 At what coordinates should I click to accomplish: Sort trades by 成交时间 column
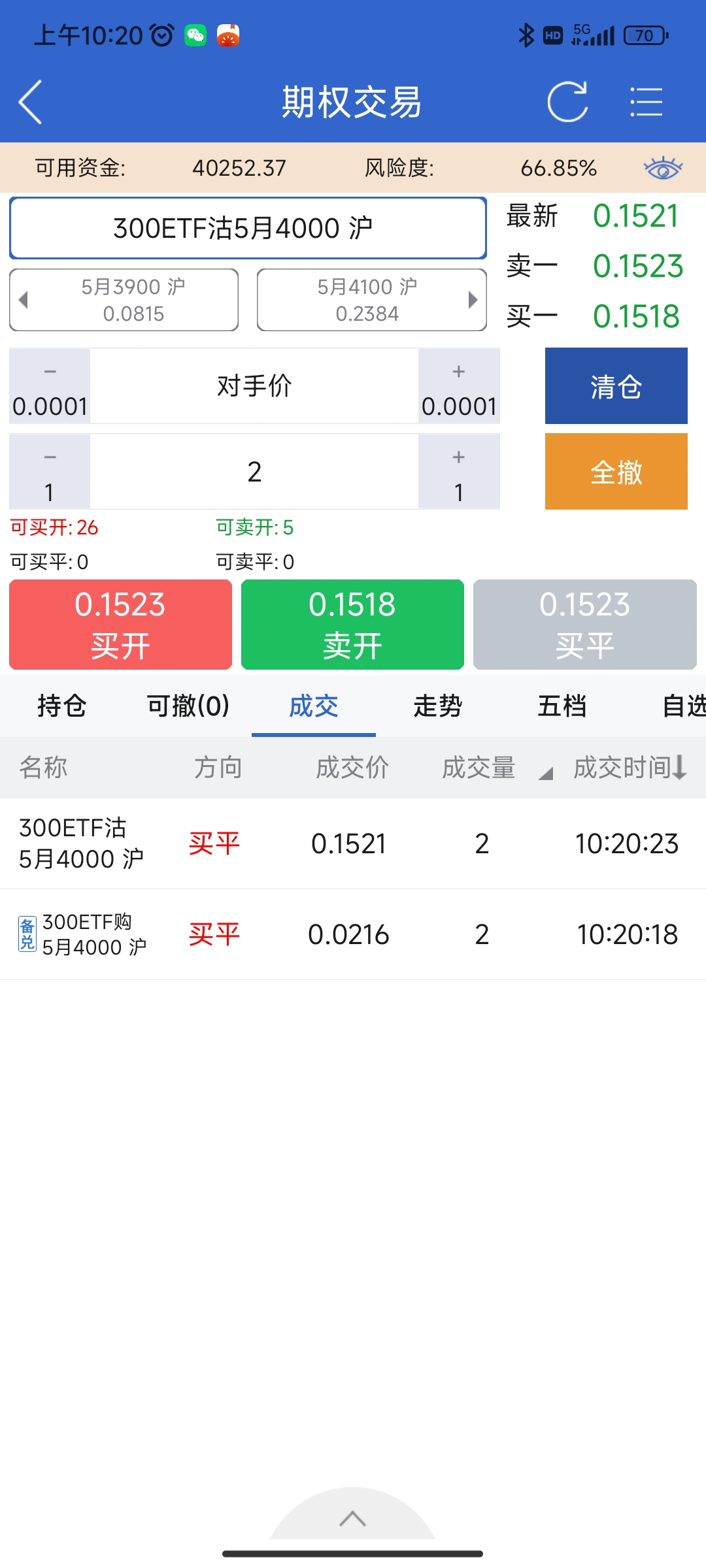(629, 768)
